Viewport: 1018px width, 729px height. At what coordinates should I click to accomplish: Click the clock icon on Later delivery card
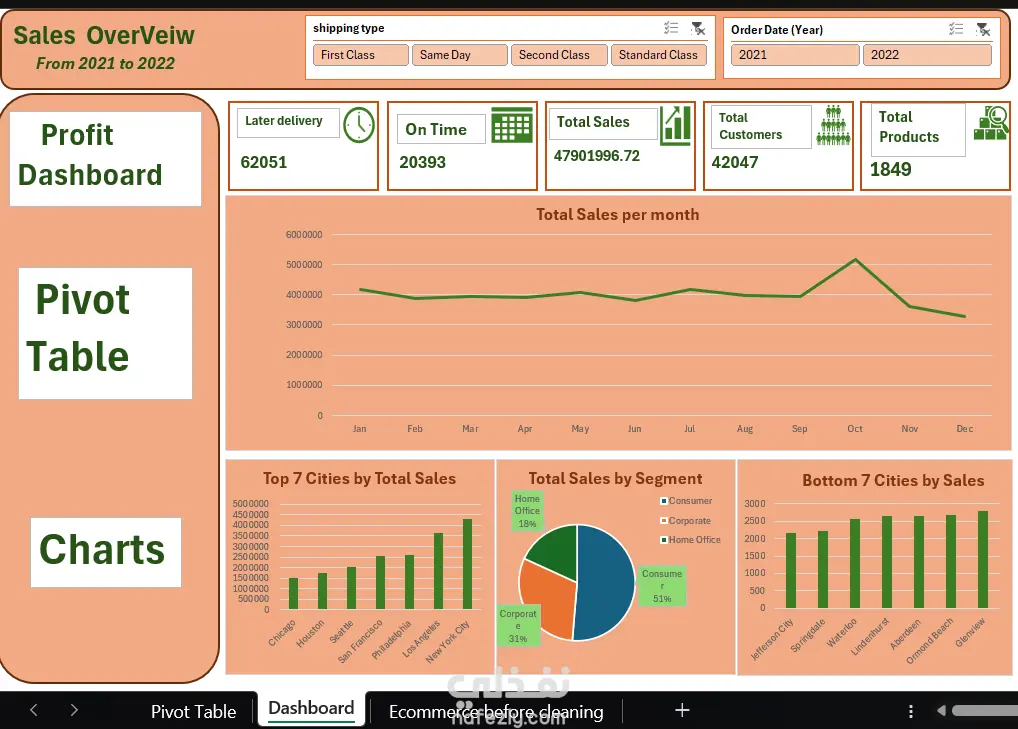pyautogui.click(x=358, y=125)
